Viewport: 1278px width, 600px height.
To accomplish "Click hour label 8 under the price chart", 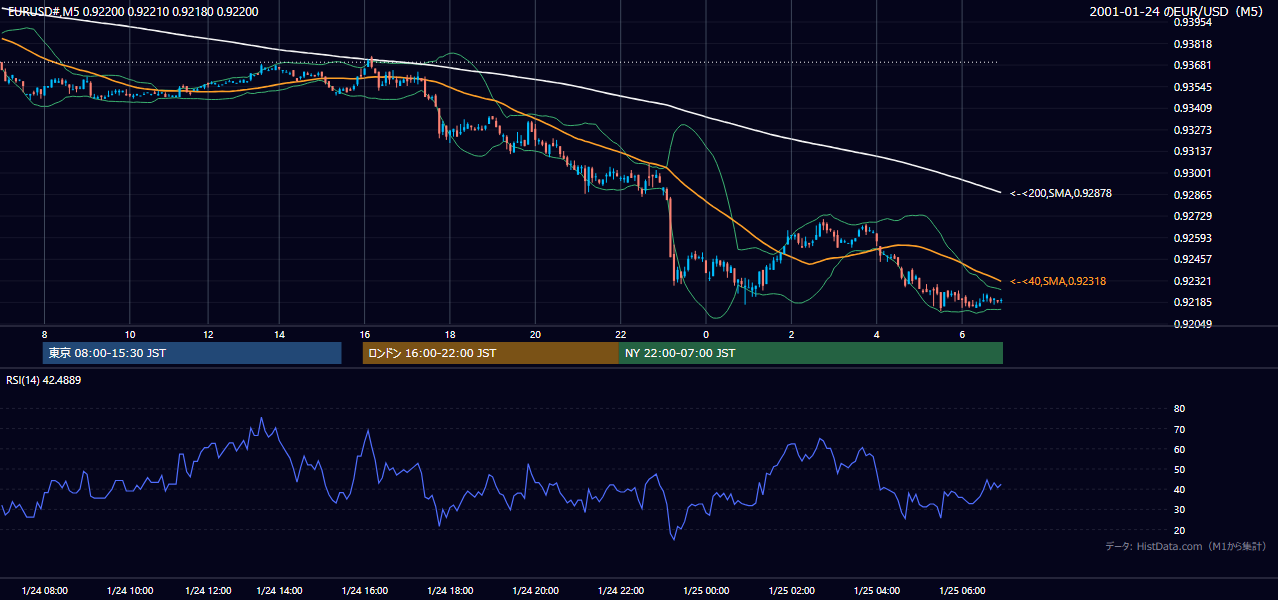I will [44, 334].
